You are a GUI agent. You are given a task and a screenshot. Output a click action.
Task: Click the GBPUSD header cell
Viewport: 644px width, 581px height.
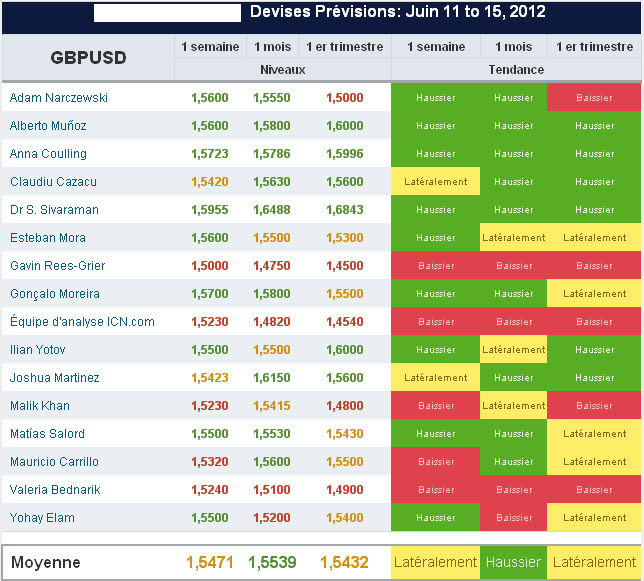tap(88, 57)
